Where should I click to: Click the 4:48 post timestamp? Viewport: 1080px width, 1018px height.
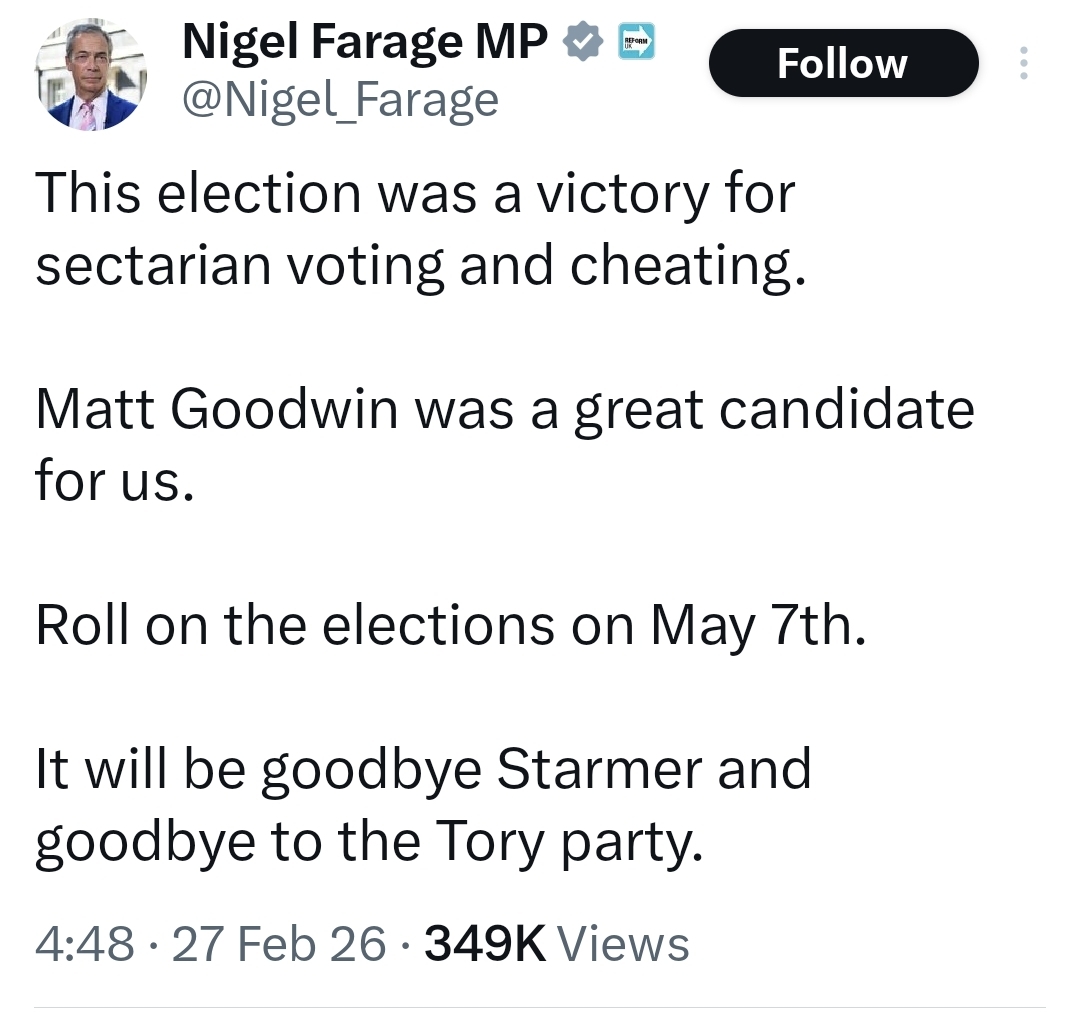click(x=84, y=943)
